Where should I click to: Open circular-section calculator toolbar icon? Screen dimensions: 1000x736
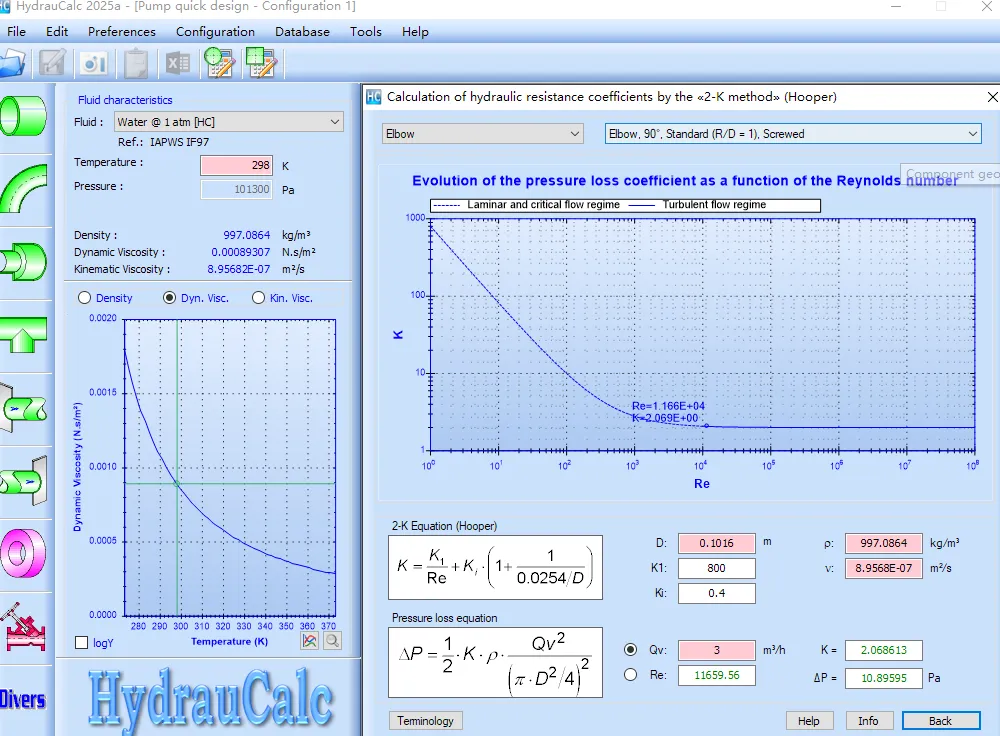tap(219, 63)
